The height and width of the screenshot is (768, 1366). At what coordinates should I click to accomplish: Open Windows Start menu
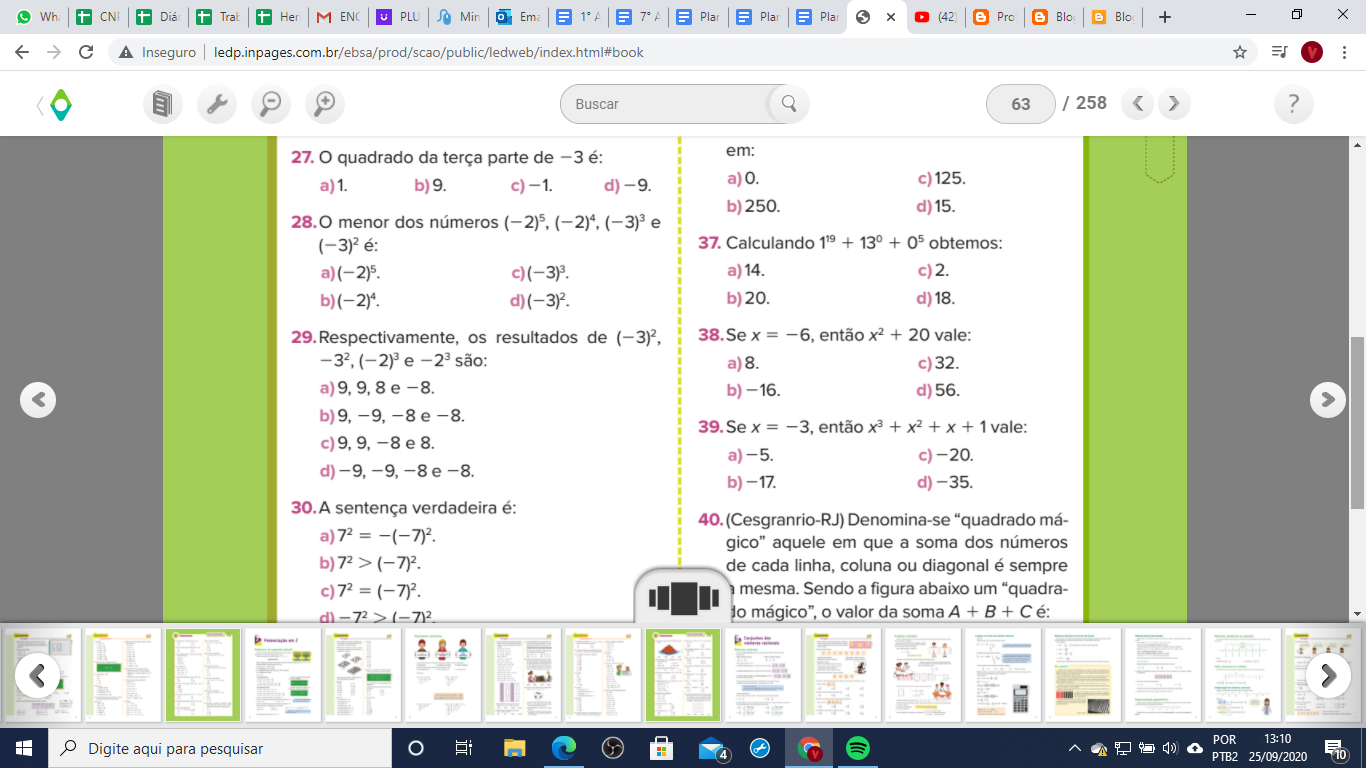24,748
